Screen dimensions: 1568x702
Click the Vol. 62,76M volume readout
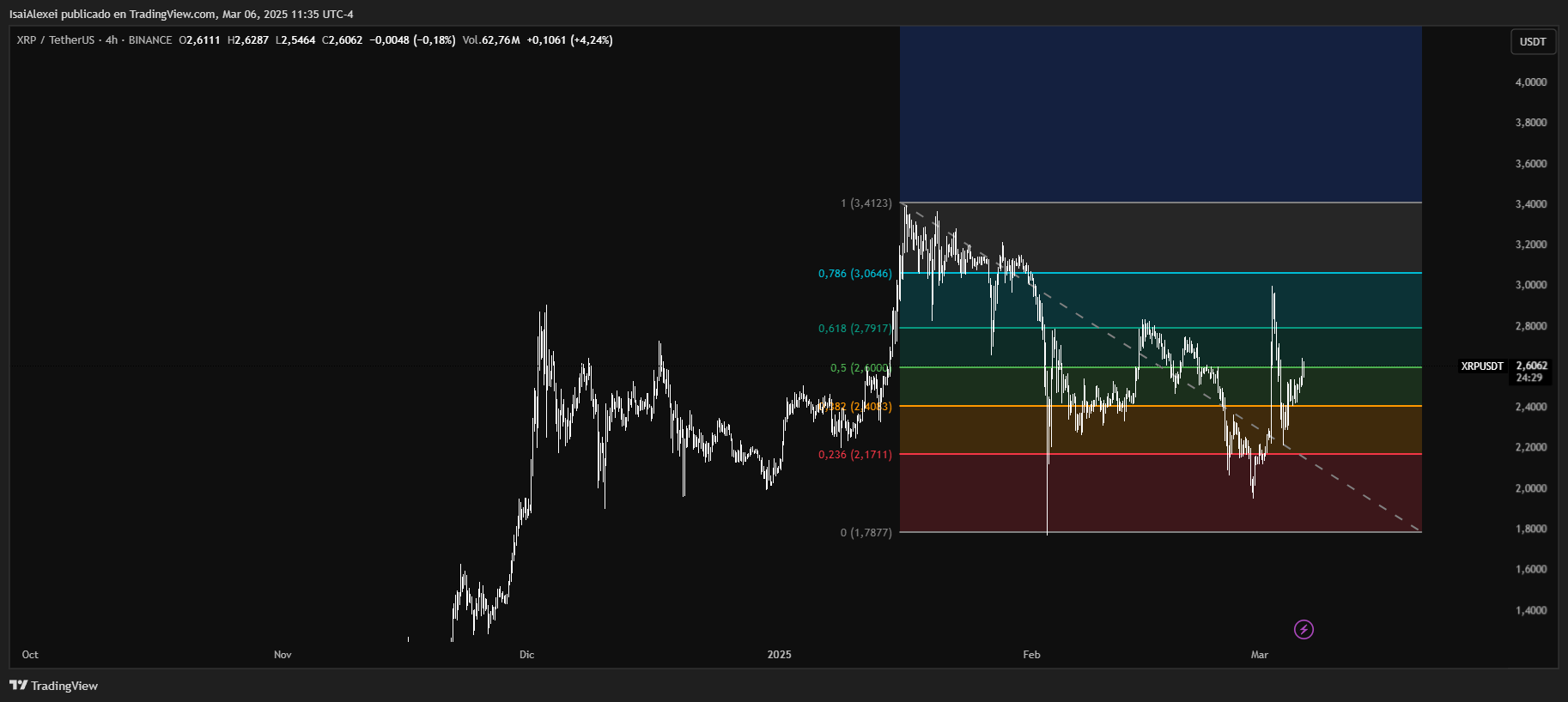coord(491,40)
